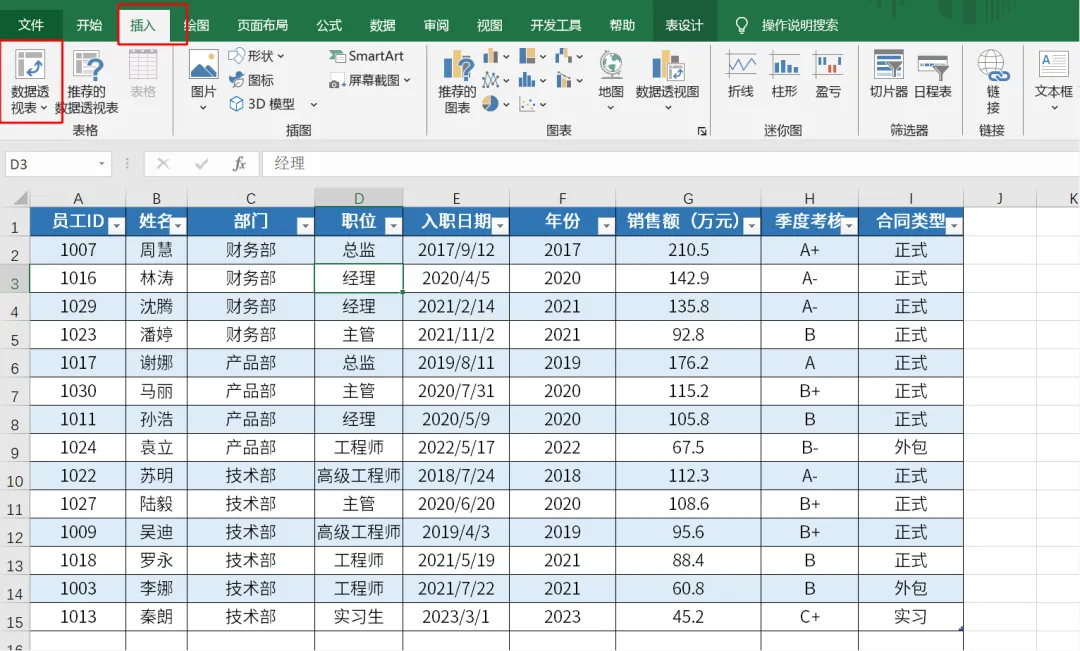Expand the Name Box dropdown arrow
Screen dimensions: 1080x651
[x=101, y=164]
